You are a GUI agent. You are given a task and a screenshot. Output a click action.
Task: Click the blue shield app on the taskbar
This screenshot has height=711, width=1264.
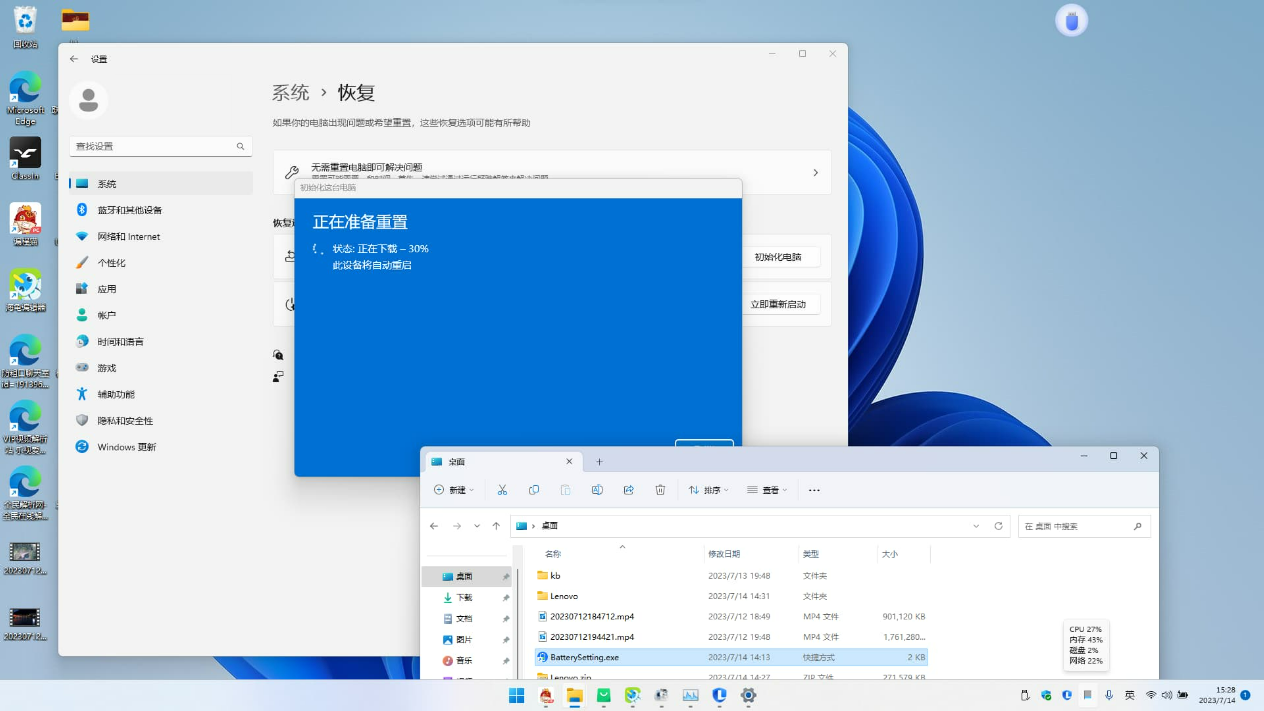[x=719, y=696]
